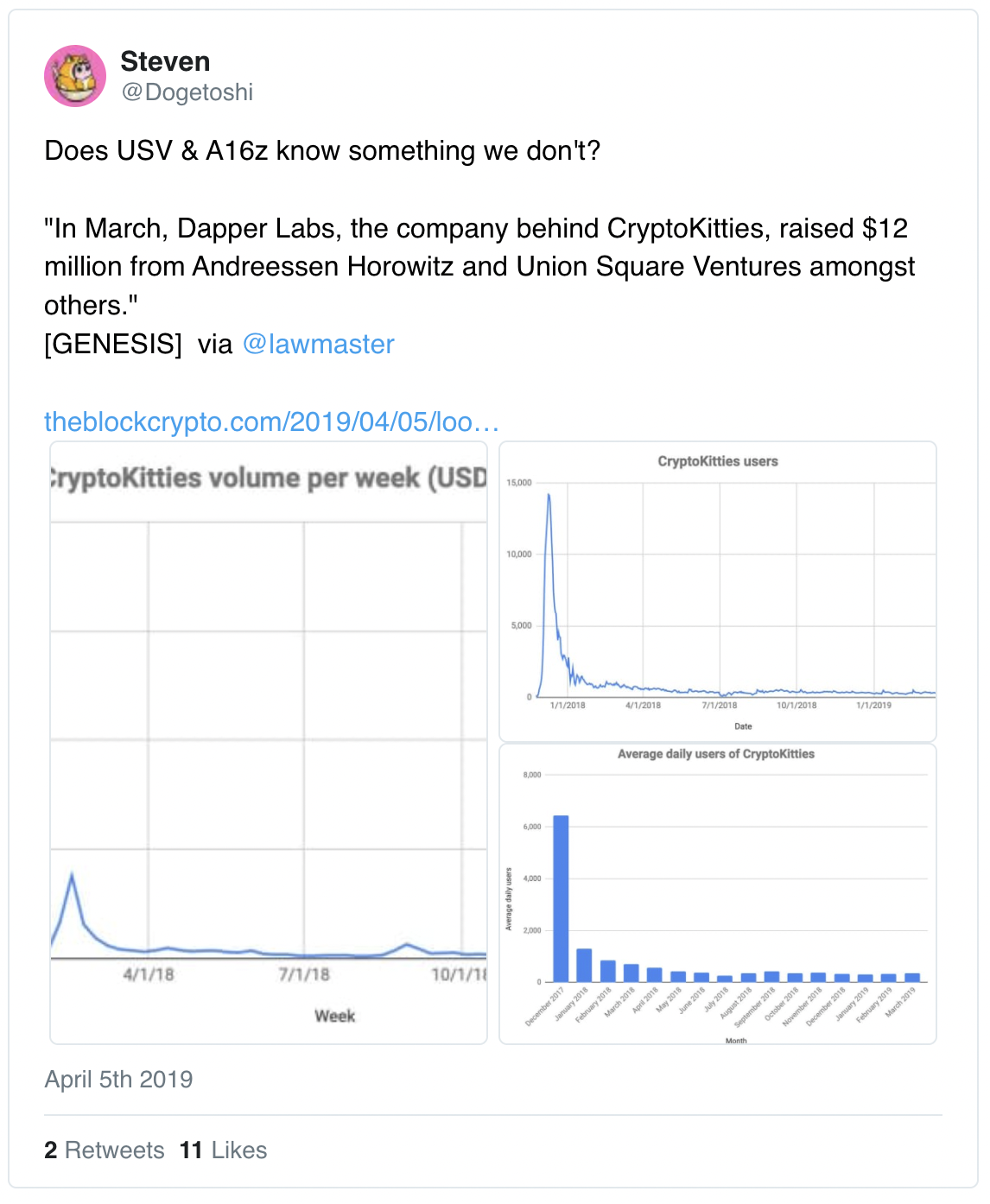View the 11 Likes list
Viewport: 990px width, 1204px height.
tap(224, 1150)
